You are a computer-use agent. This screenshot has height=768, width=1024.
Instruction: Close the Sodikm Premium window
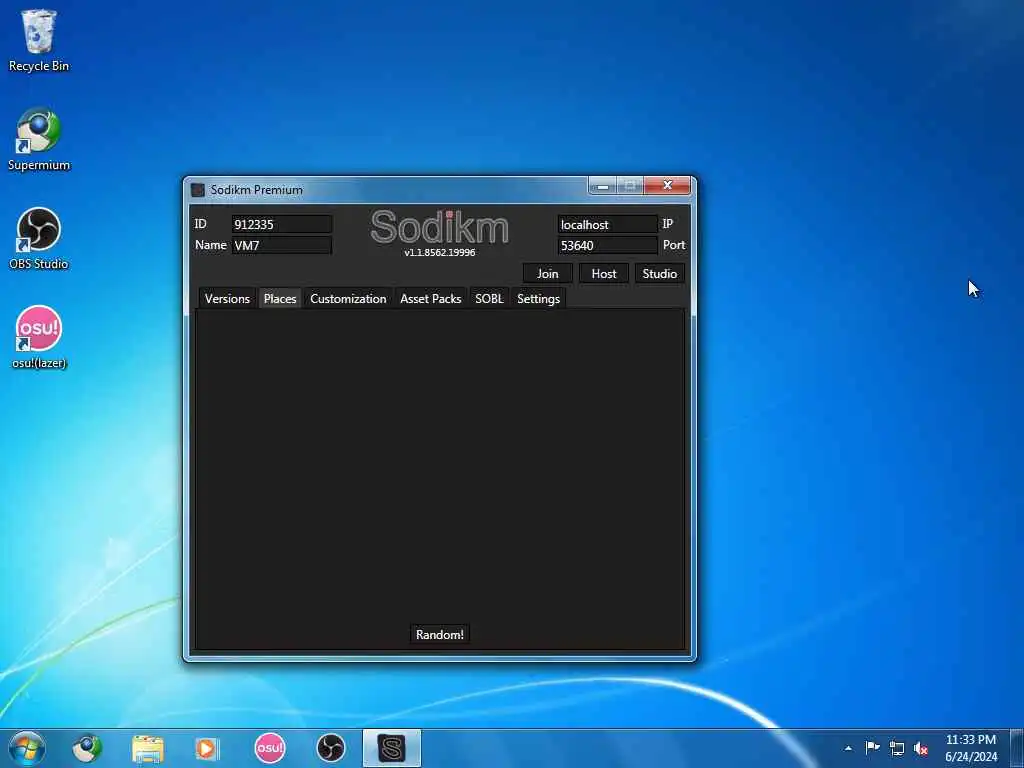(x=667, y=185)
